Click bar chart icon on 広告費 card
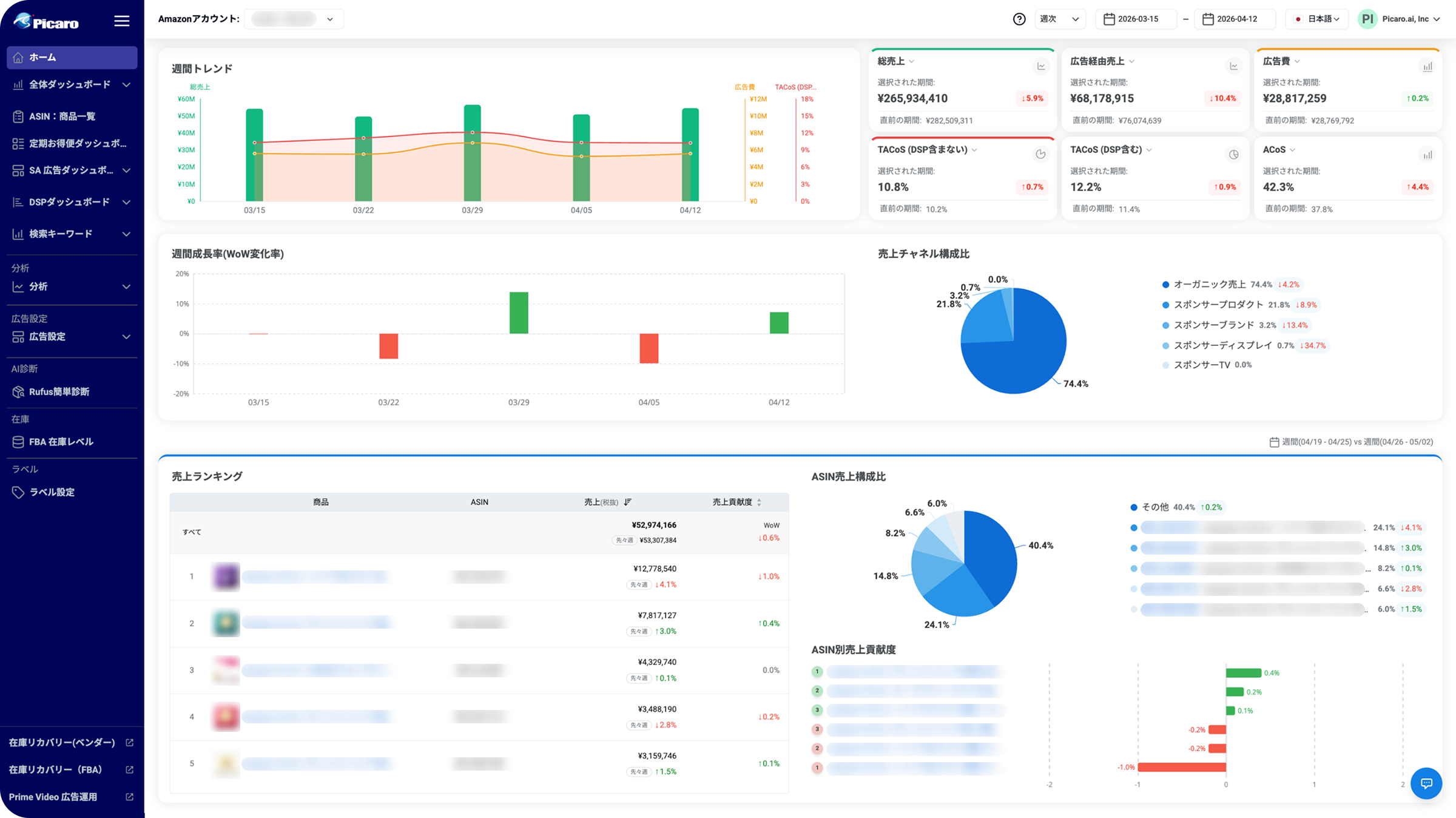This screenshot has height=818, width=1456. (x=1427, y=67)
